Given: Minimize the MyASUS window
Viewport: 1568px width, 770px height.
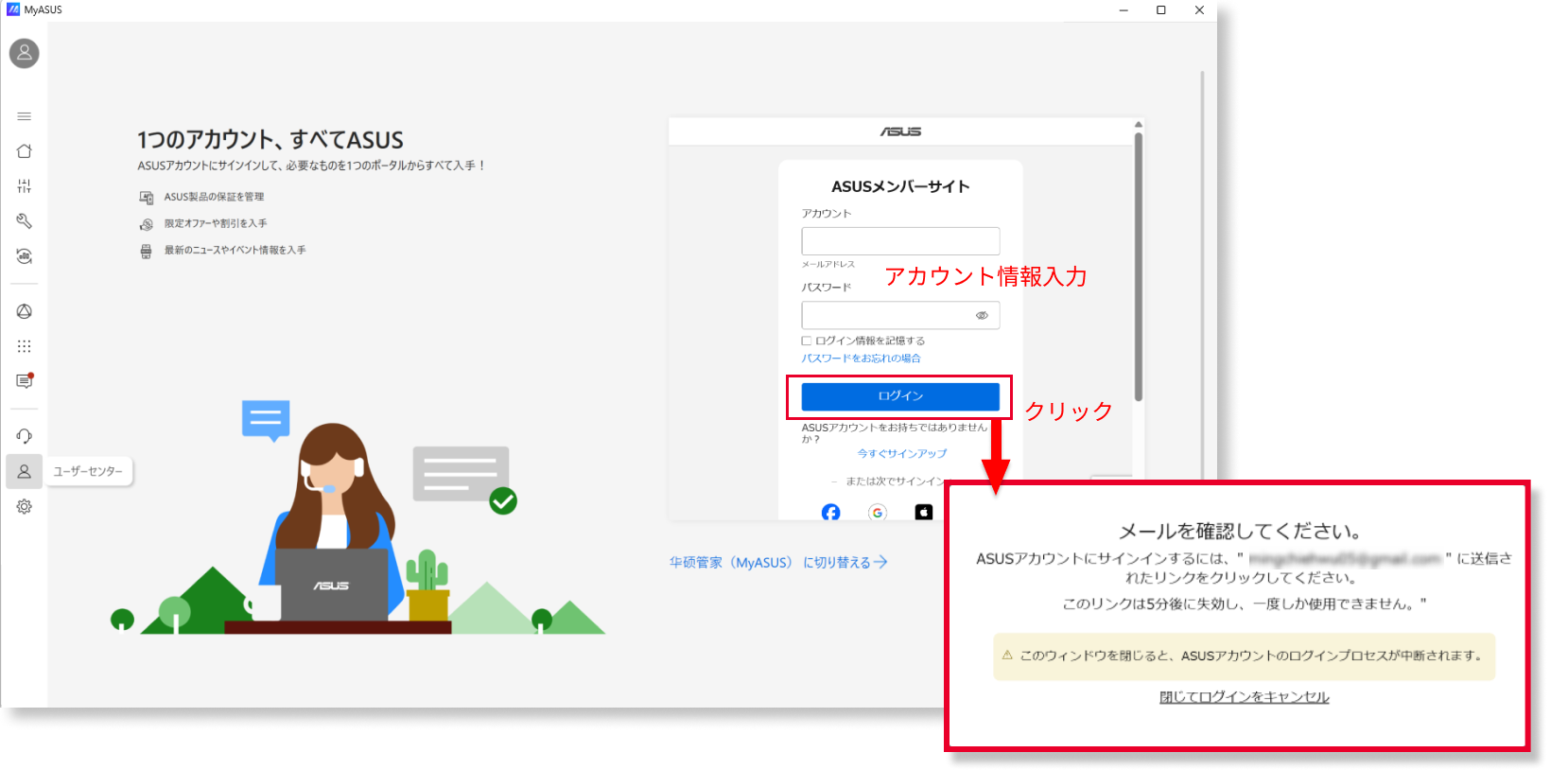Looking at the screenshot, I should pyautogui.click(x=1124, y=10).
